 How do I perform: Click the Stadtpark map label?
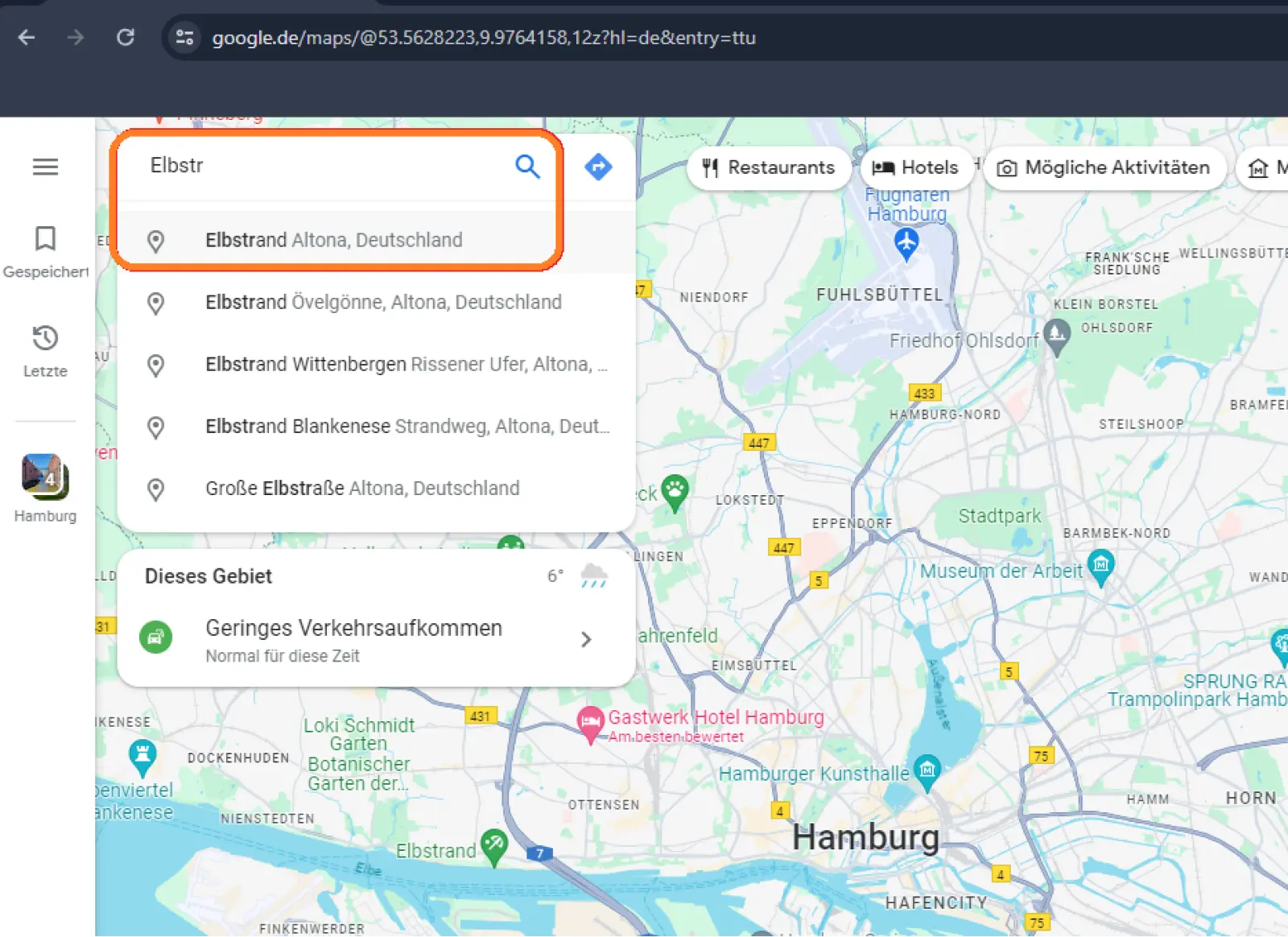999,516
